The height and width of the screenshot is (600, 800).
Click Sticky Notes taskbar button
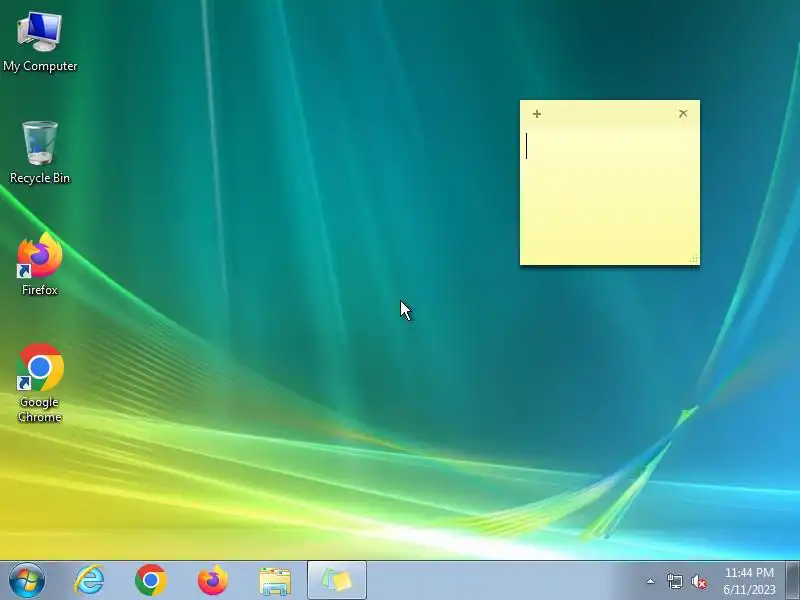(x=337, y=580)
